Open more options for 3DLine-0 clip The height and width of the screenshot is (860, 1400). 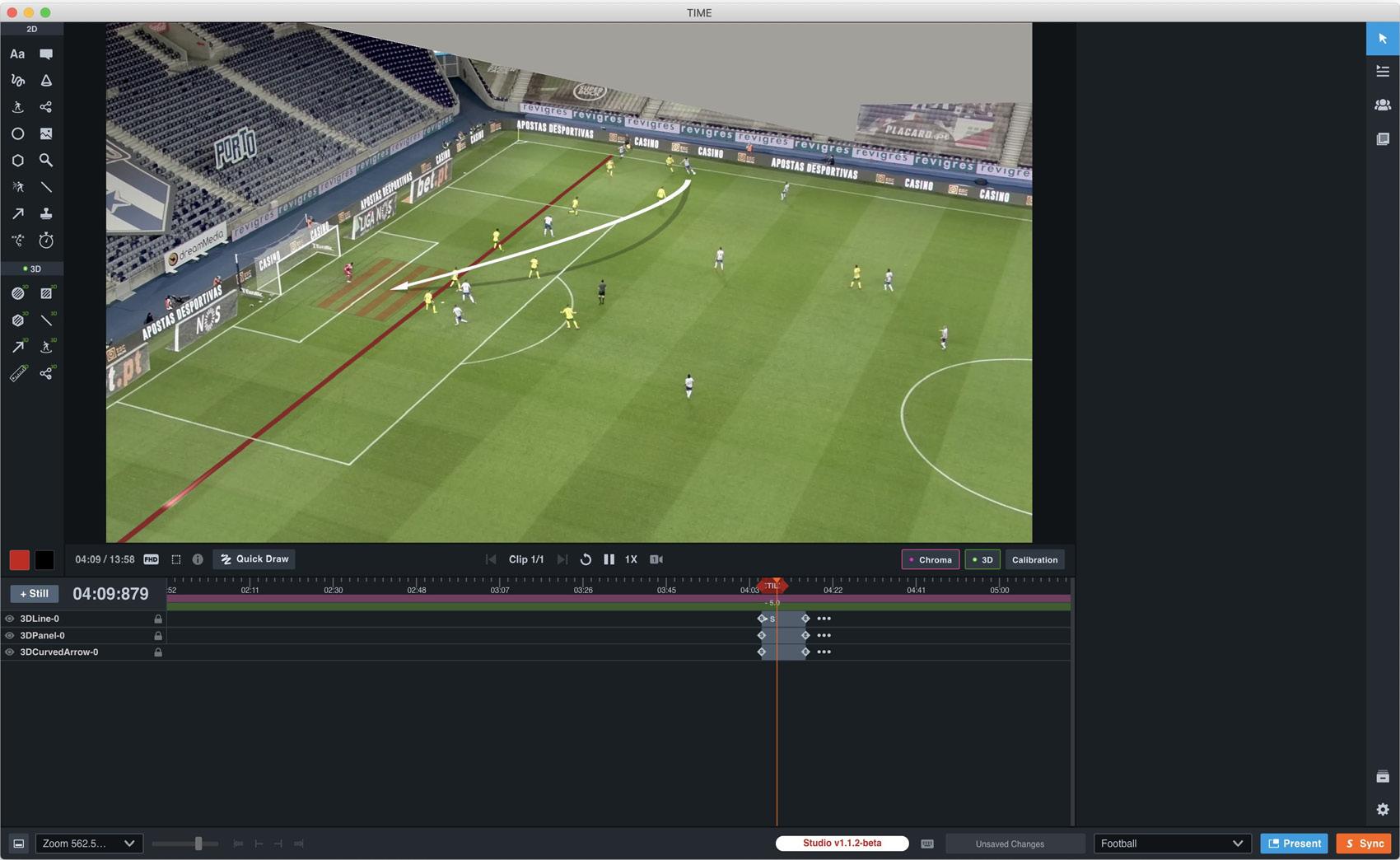click(824, 619)
